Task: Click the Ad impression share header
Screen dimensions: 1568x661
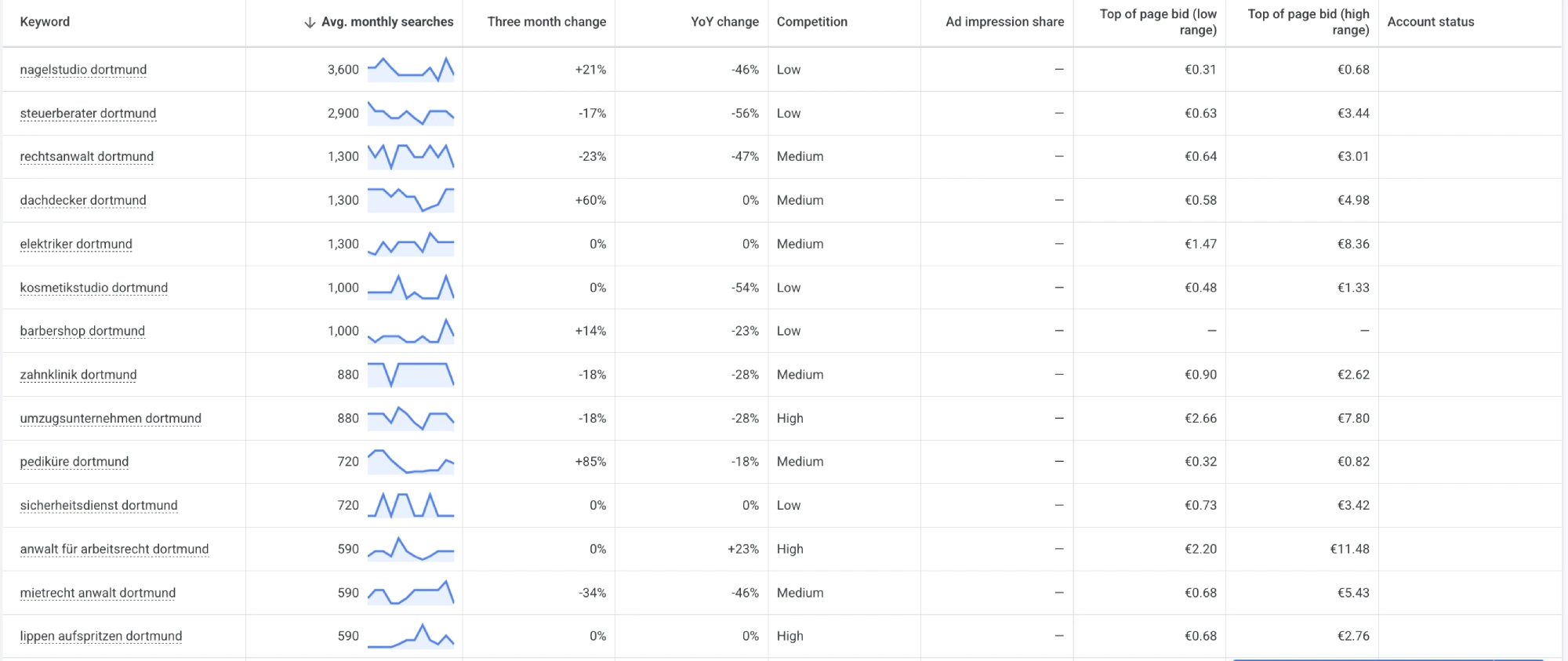Action: 1004,22
